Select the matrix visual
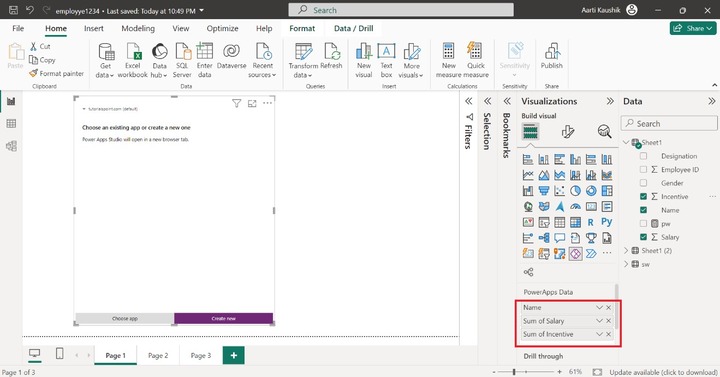The image size is (720, 377). pos(575,222)
